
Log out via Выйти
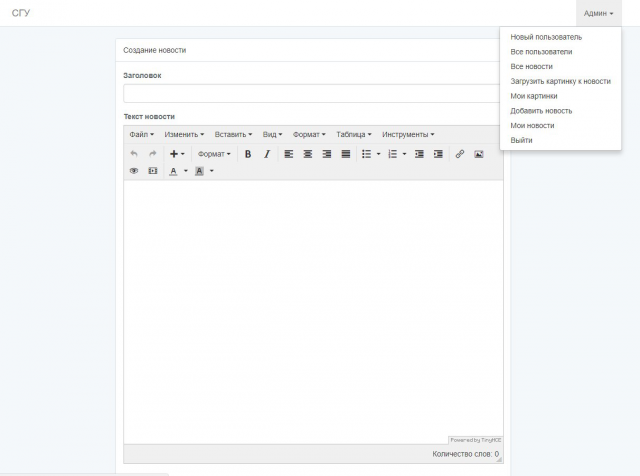point(521,140)
